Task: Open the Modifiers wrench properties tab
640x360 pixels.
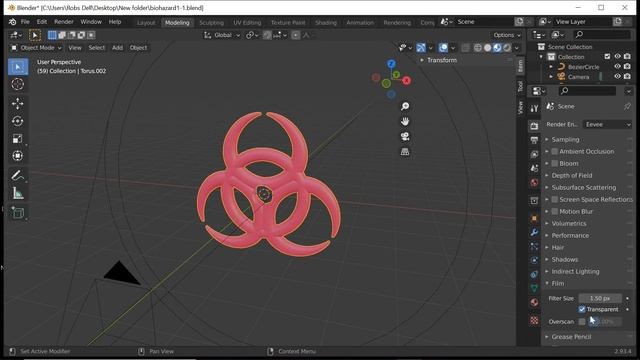Action: click(x=534, y=233)
